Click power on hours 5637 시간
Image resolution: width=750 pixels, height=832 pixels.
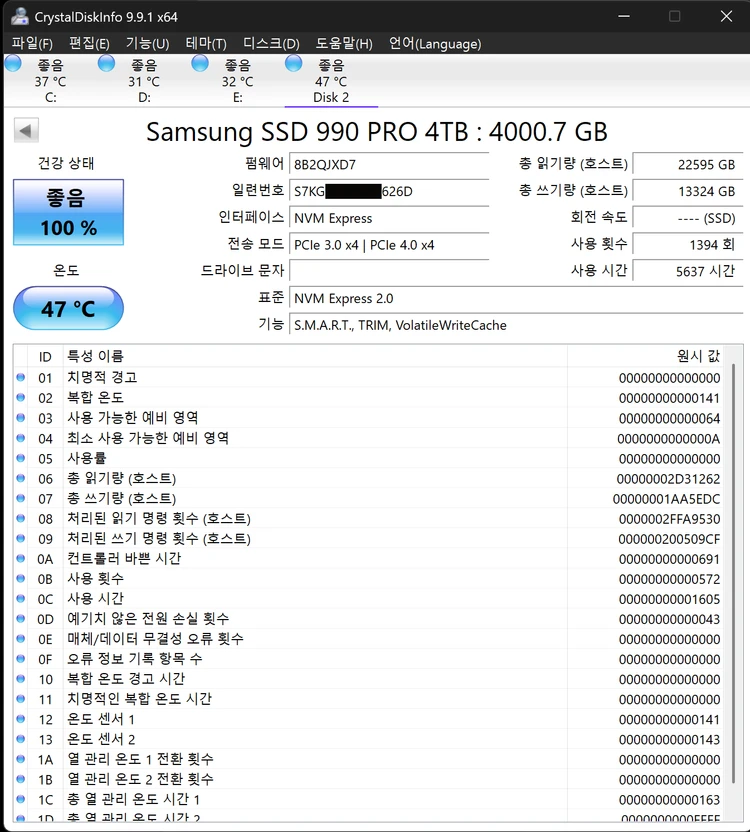pyautogui.click(x=688, y=271)
